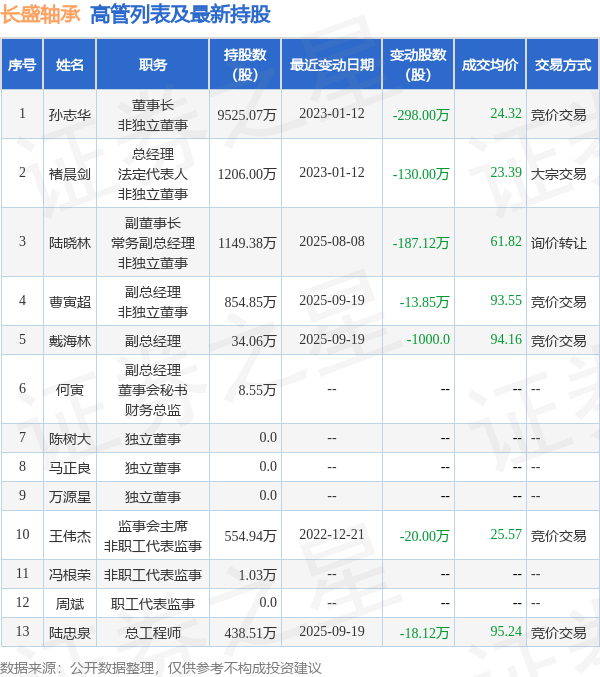
Task: Click 孙志华's trade method 竞价交易
Action: tap(559, 115)
